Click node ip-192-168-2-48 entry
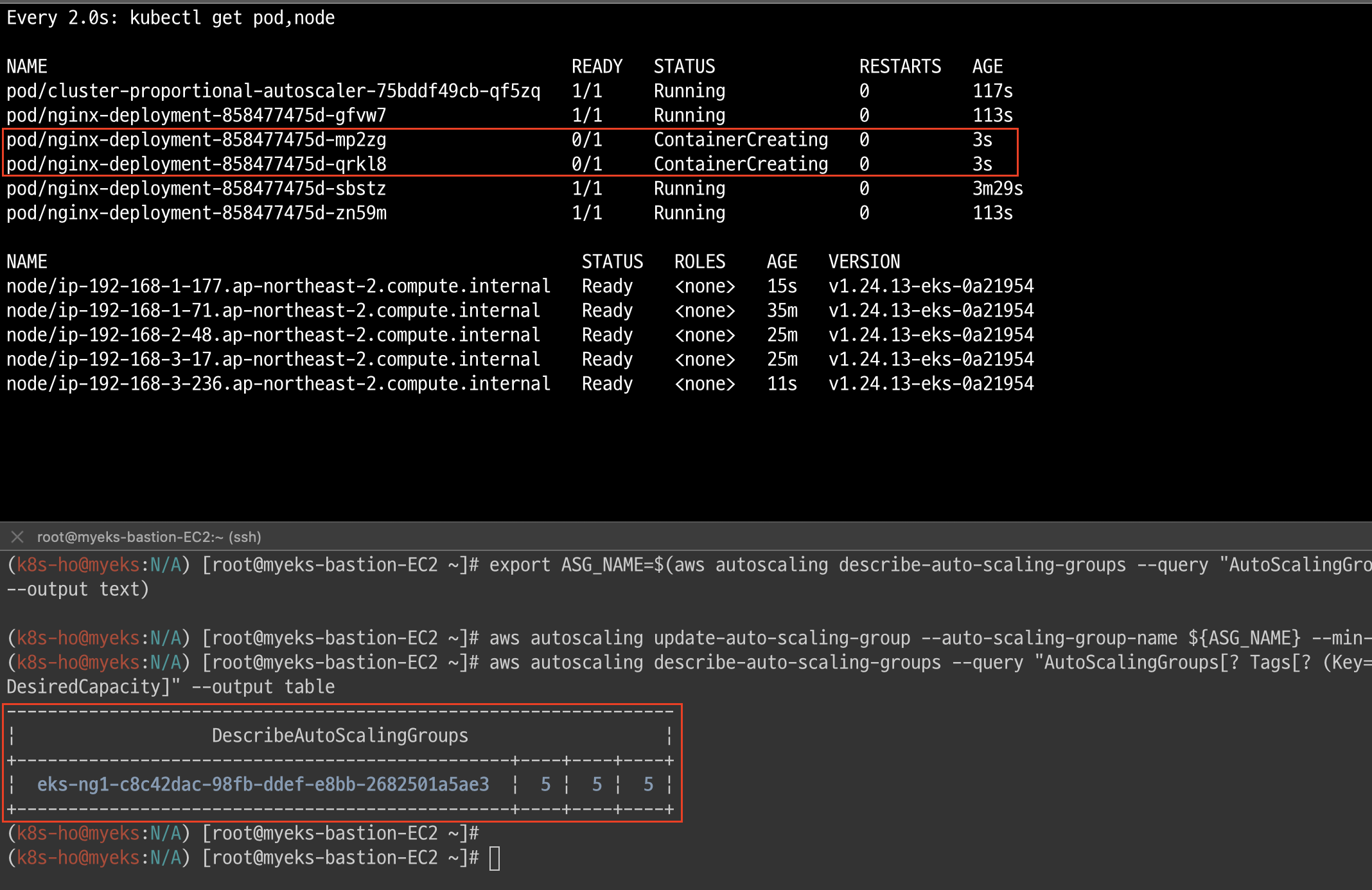The width and height of the screenshot is (1372, 890). pyautogui.click(x=273, y=335)
